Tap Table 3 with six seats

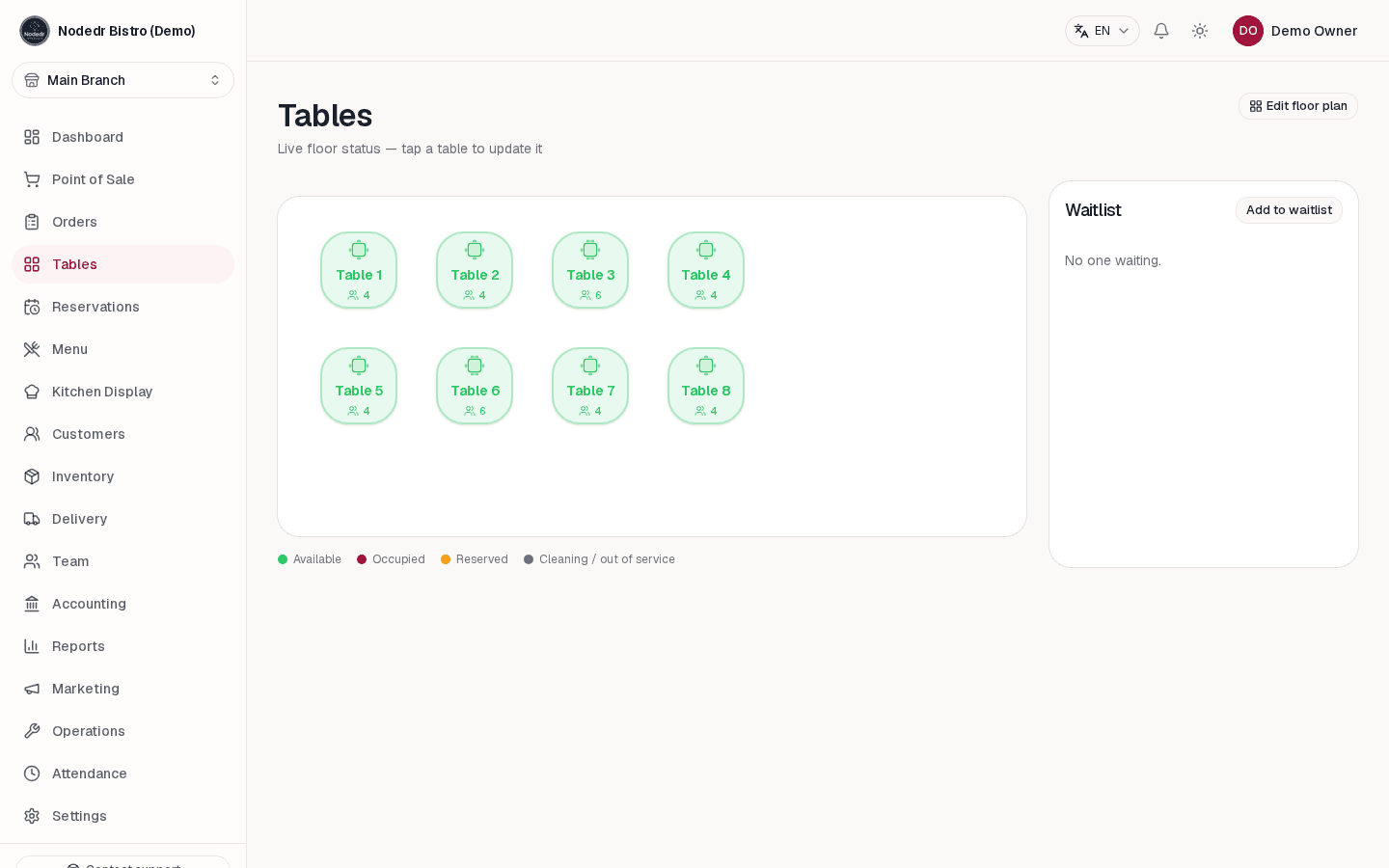(590, 270)
